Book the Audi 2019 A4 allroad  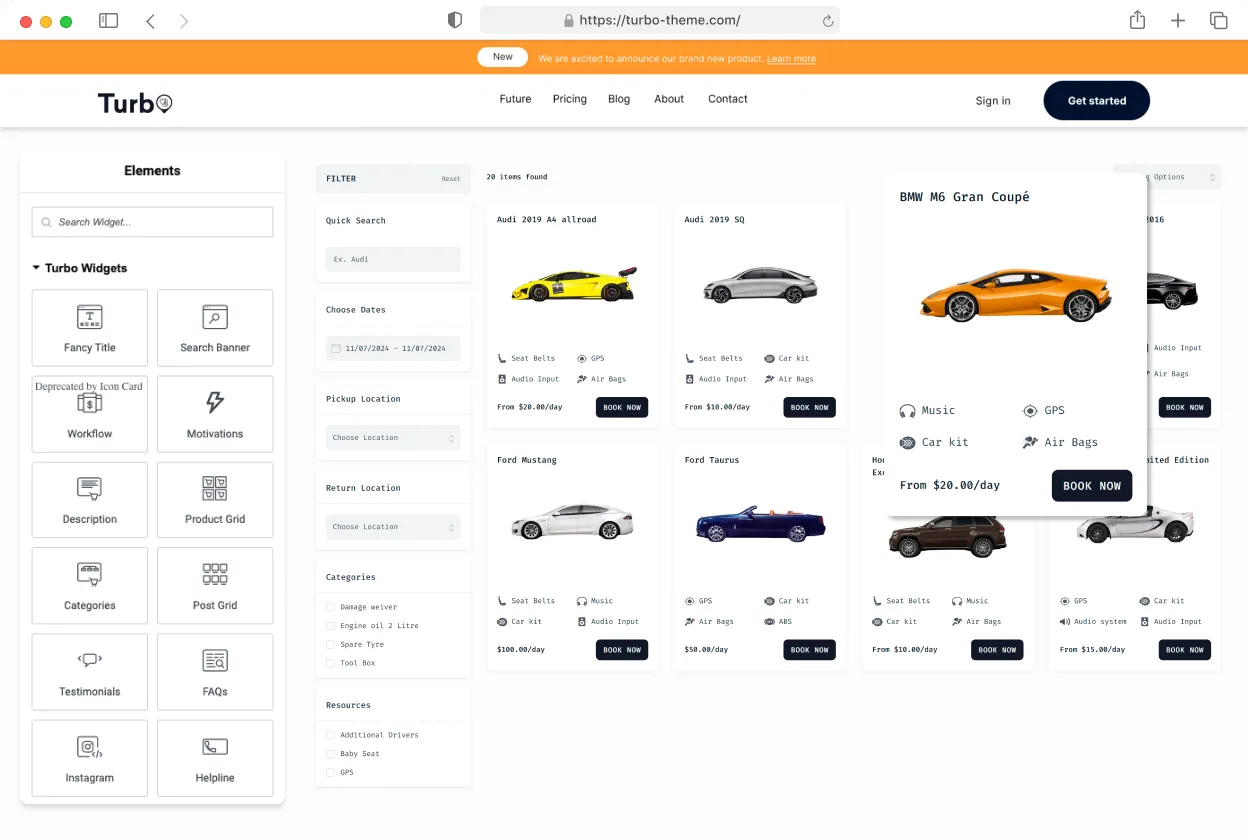622,407
